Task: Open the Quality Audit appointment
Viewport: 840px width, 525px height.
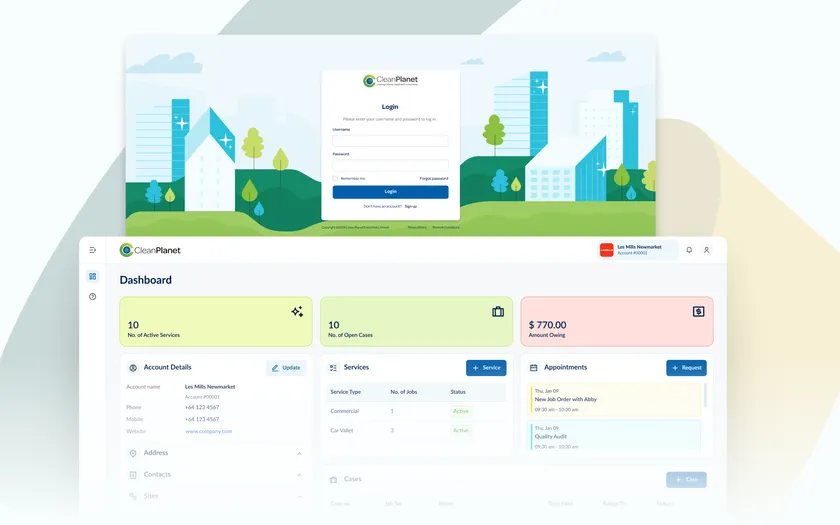Action: pos(614,436)
